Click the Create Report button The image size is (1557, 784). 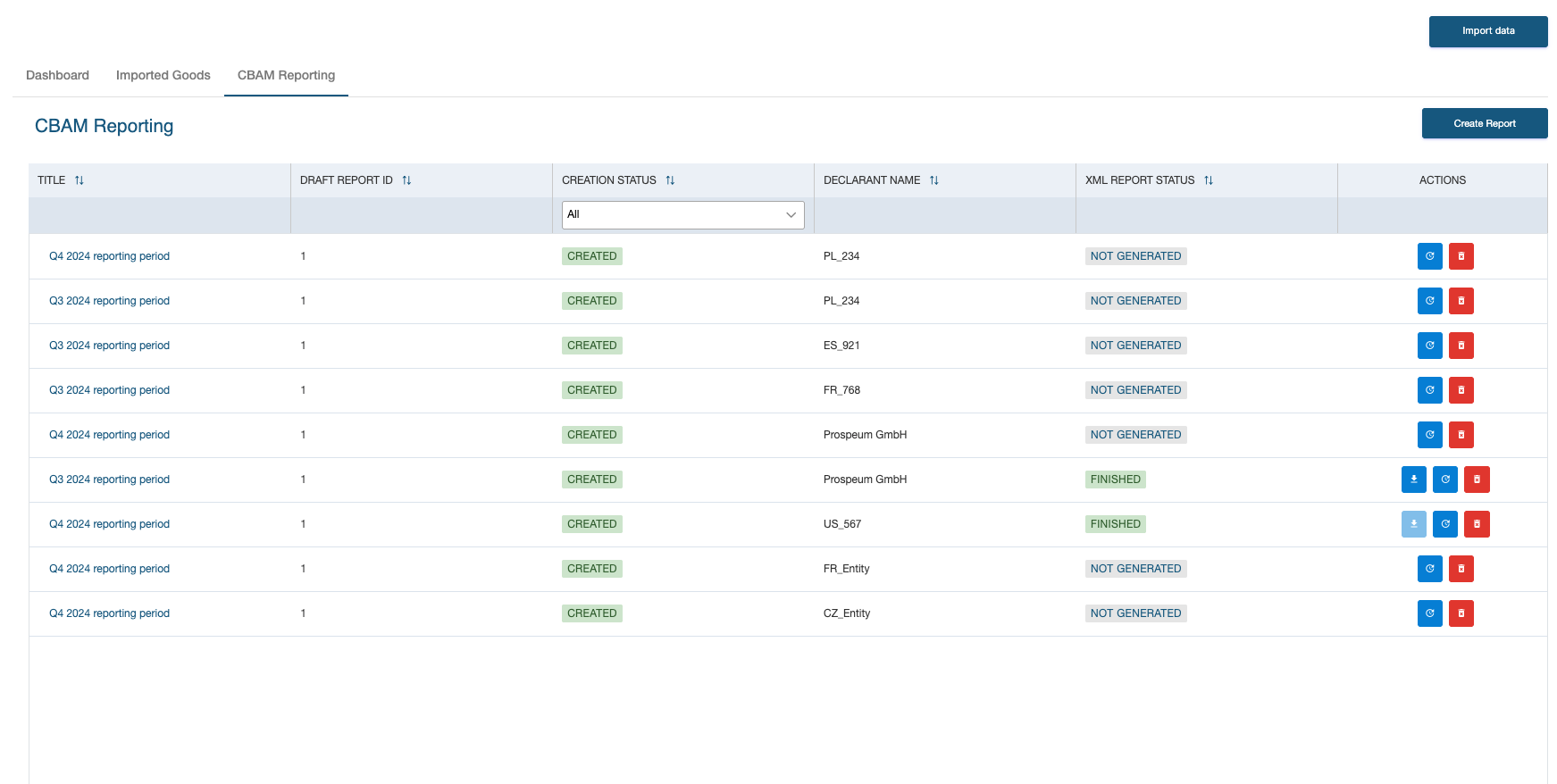click(1485, 123)
